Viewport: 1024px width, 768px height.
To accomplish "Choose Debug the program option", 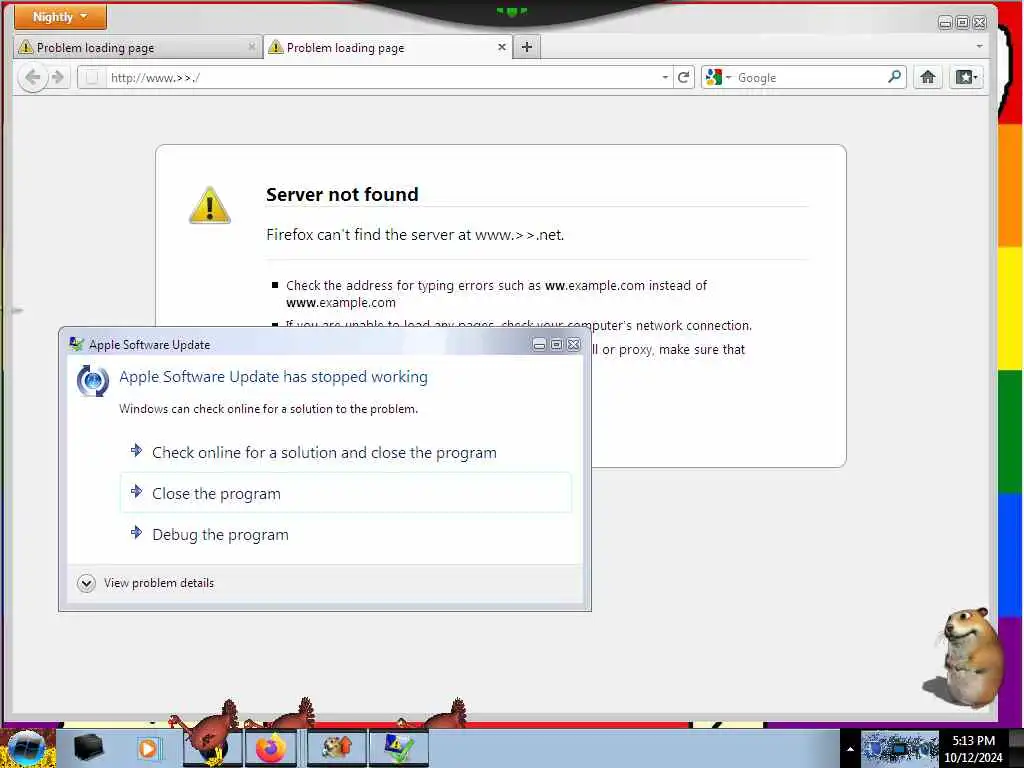I will [x=345, y=534].
